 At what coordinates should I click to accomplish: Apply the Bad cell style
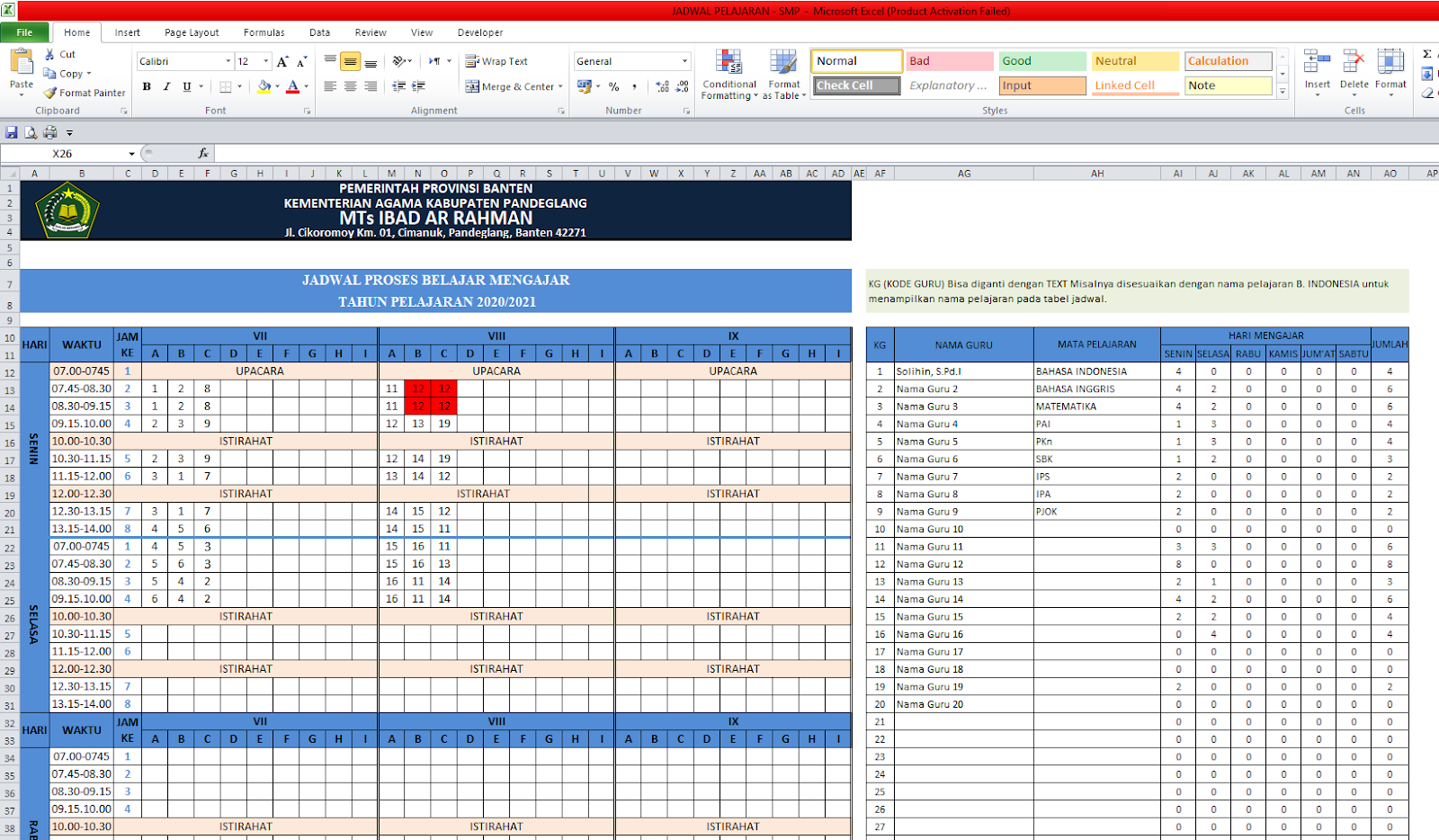949,61
